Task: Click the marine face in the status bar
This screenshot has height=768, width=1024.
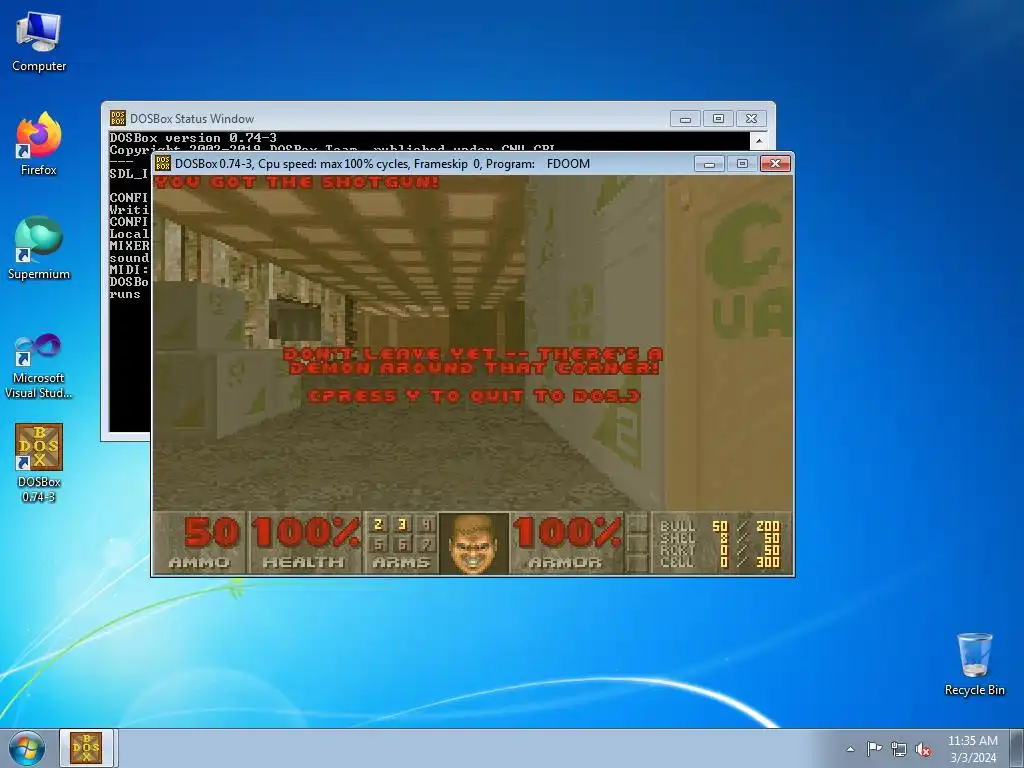Action: (474, 543)
